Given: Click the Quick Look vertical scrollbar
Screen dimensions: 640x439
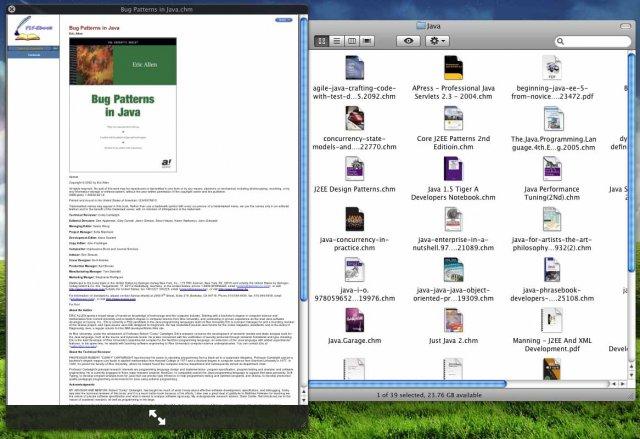Looking at the screenshot, I should point(304,200).
